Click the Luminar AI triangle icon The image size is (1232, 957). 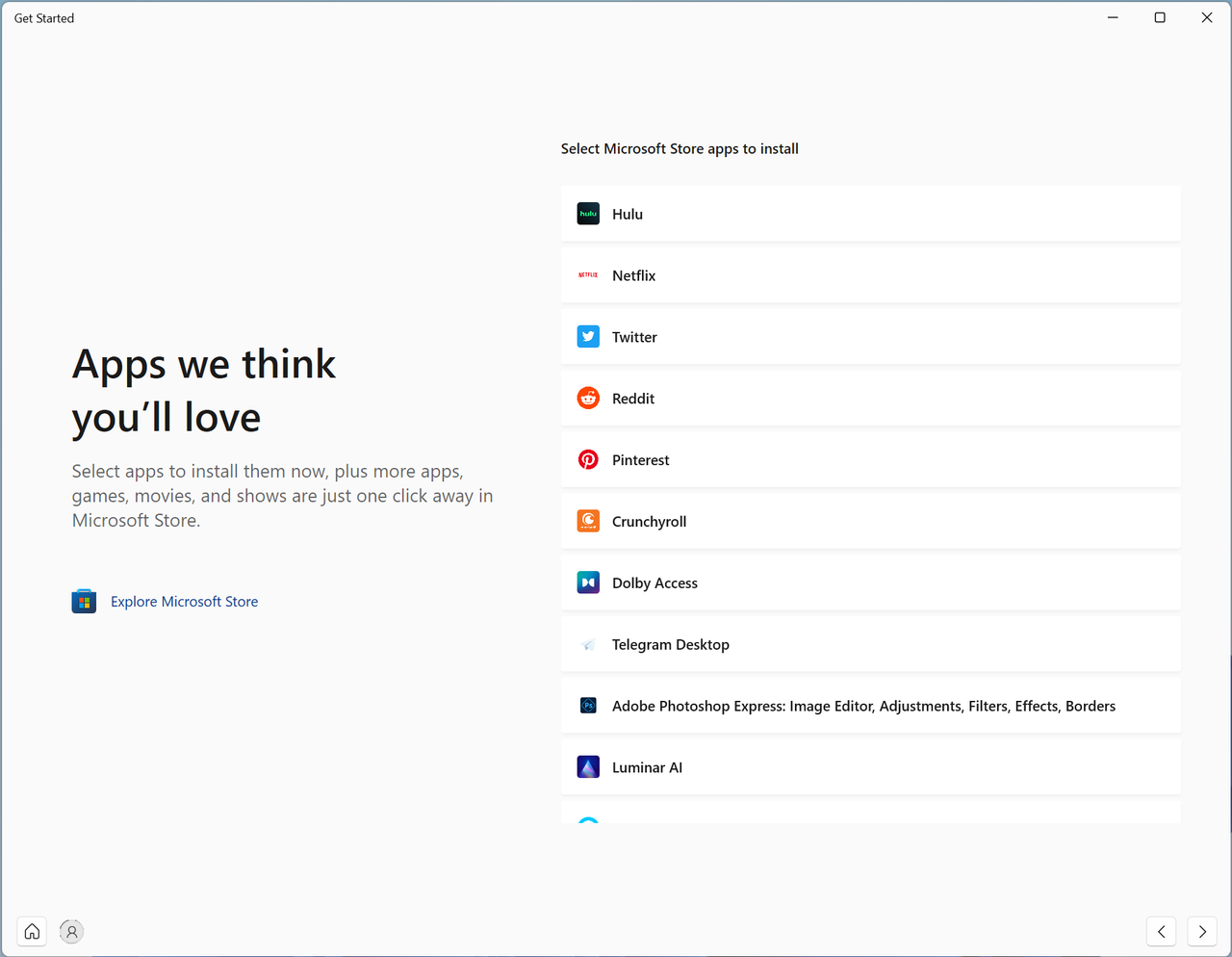tap(588, 767)
